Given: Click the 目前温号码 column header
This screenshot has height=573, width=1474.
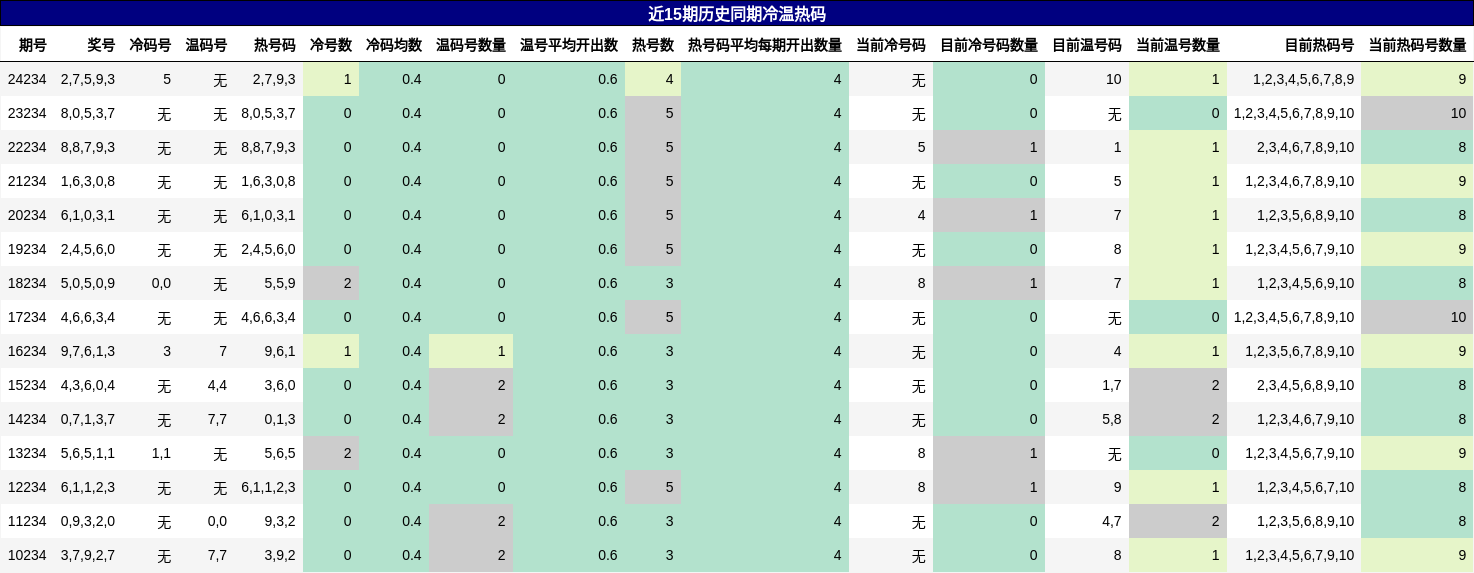Looking at the screenshot, I should (1086, 45).
